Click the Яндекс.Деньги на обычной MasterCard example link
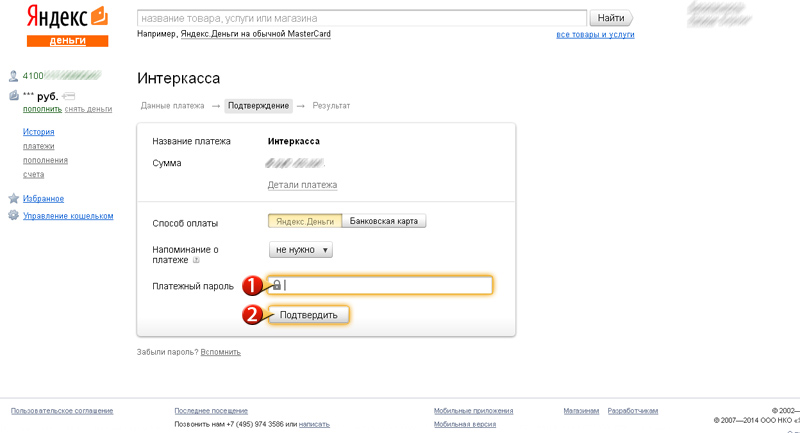The image size is (800, 433). [256, 34]
